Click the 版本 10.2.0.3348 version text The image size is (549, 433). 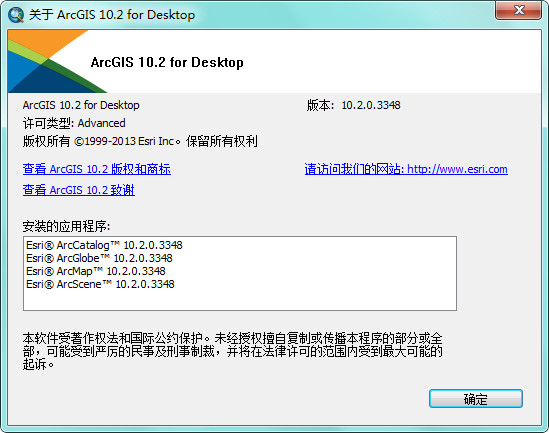[x=354, y=105]
